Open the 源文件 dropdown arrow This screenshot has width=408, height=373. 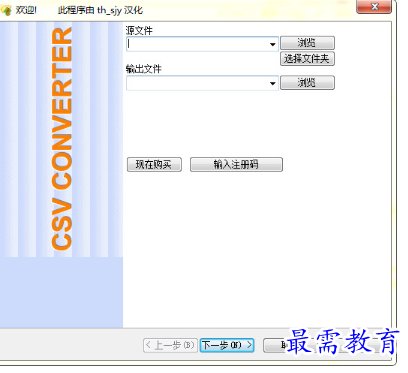[273, 44]
